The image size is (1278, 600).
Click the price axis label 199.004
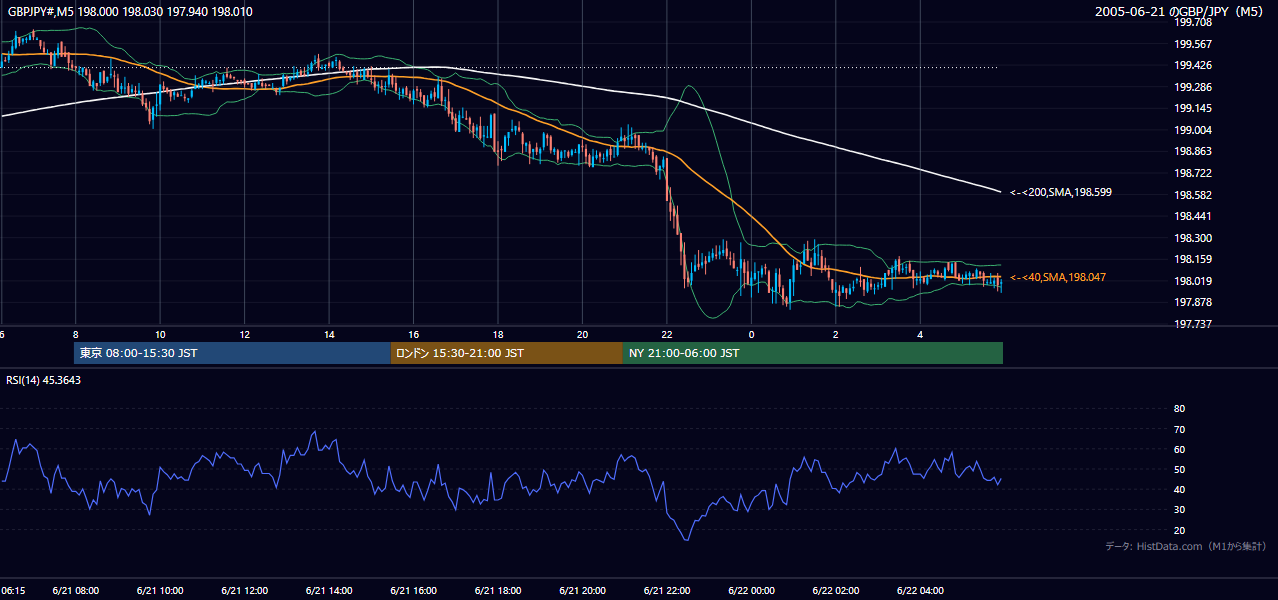pyautogui.click(x=1192, y=130)
